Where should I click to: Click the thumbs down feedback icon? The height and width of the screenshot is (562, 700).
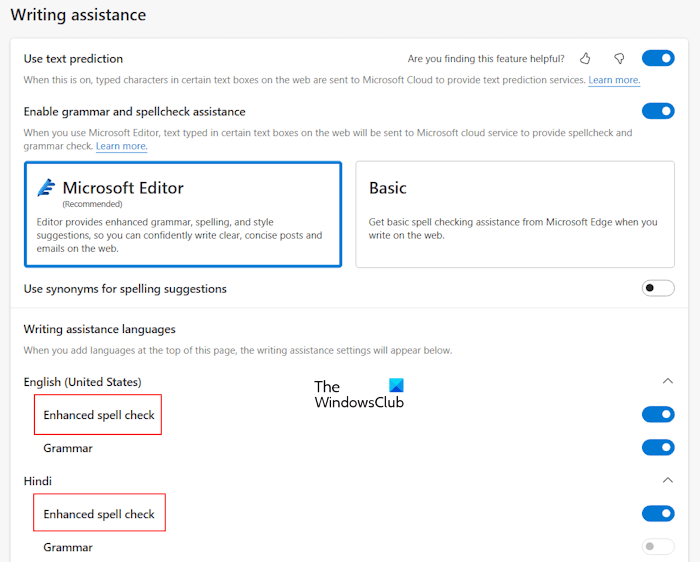click(619, 59)
